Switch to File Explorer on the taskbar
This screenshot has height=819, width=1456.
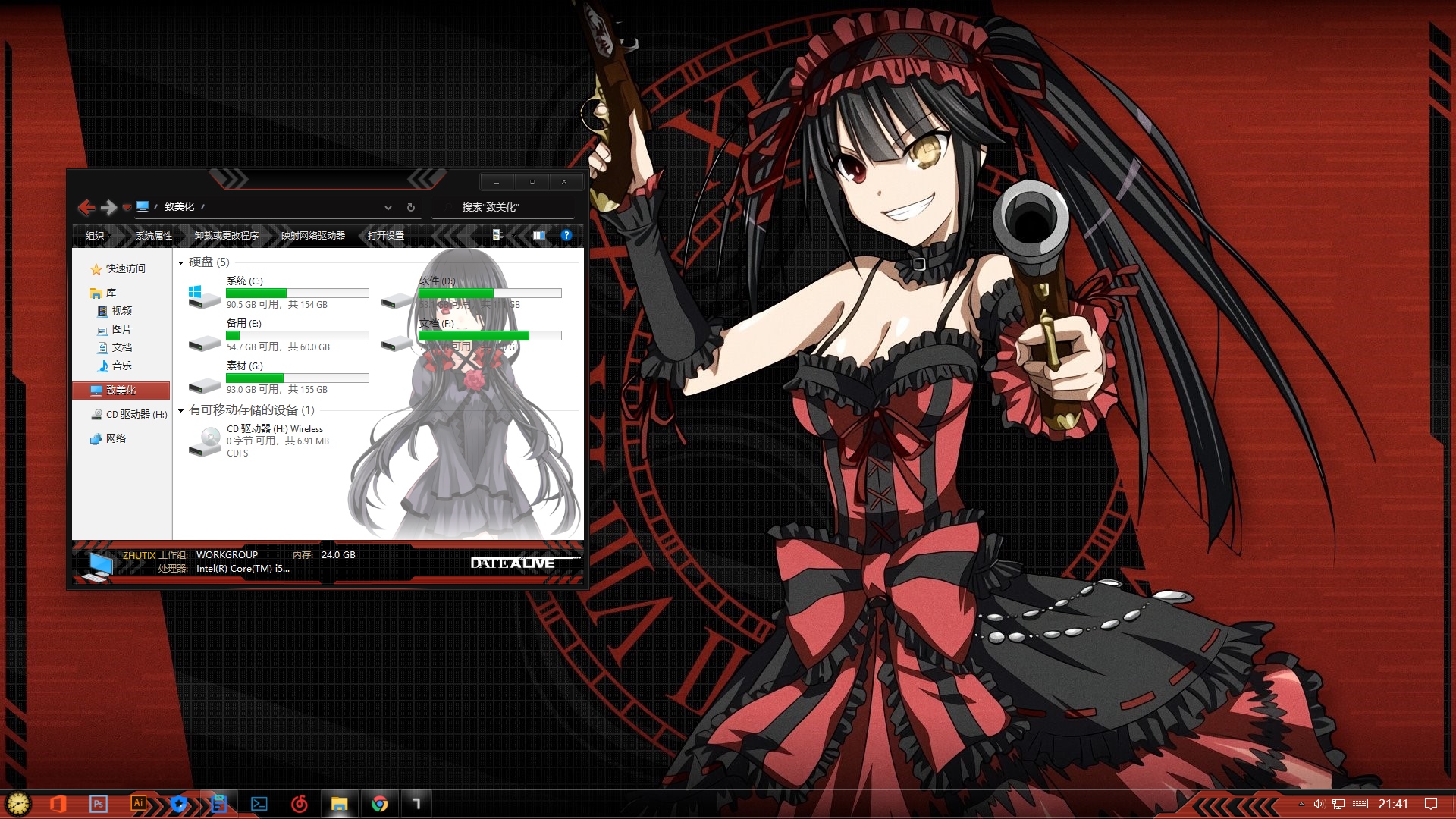(339, 804)
